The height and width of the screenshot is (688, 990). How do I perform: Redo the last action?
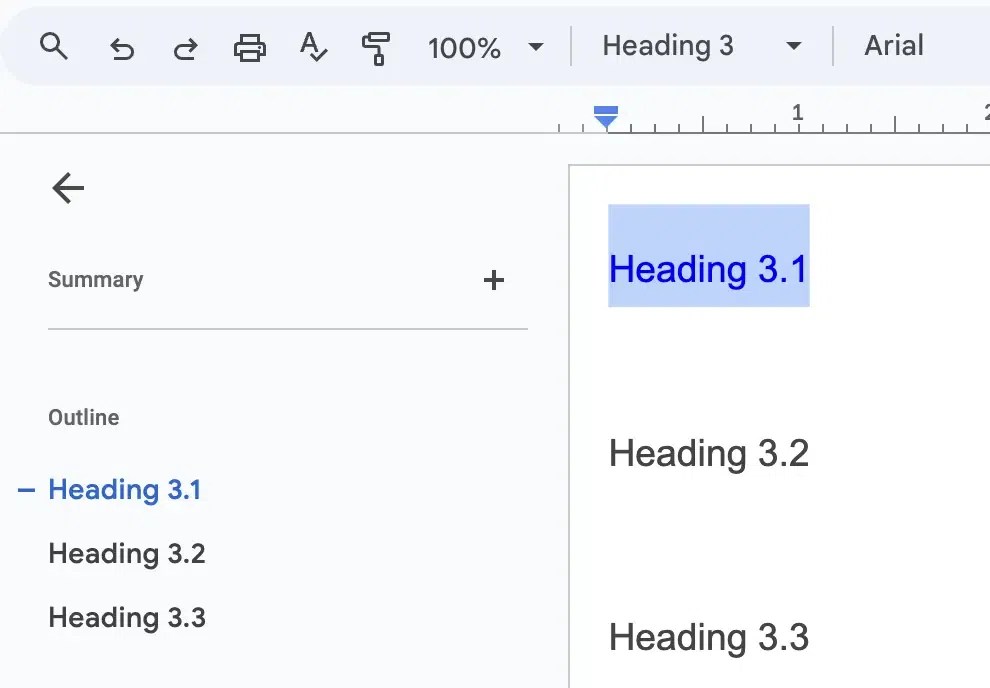(x=185, y=46)
